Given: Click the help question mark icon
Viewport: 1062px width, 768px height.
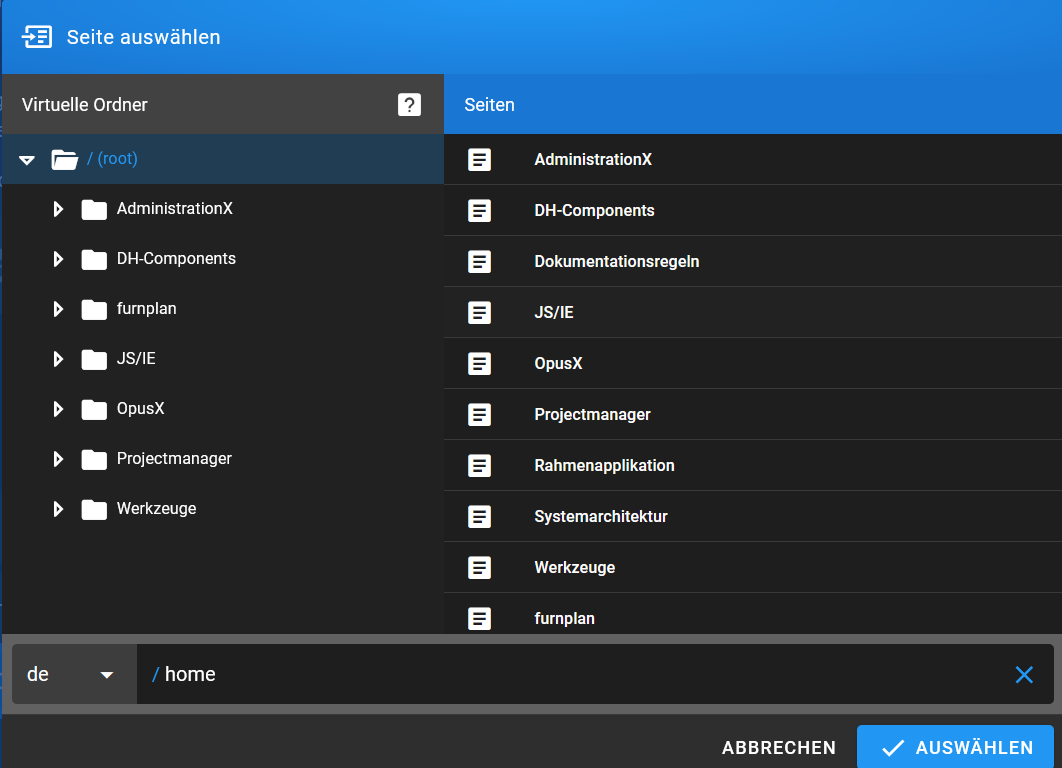Looking at the screenshot, I should coord(409,105).
